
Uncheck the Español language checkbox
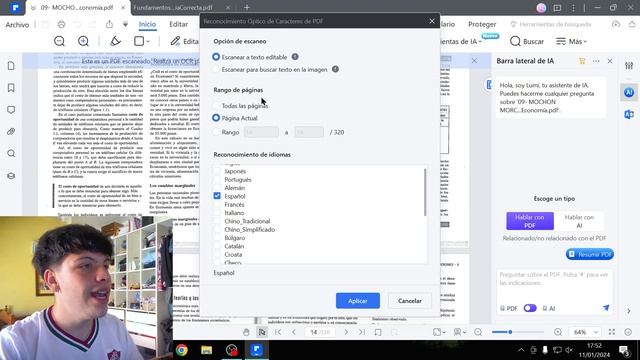tap(217, 196)
